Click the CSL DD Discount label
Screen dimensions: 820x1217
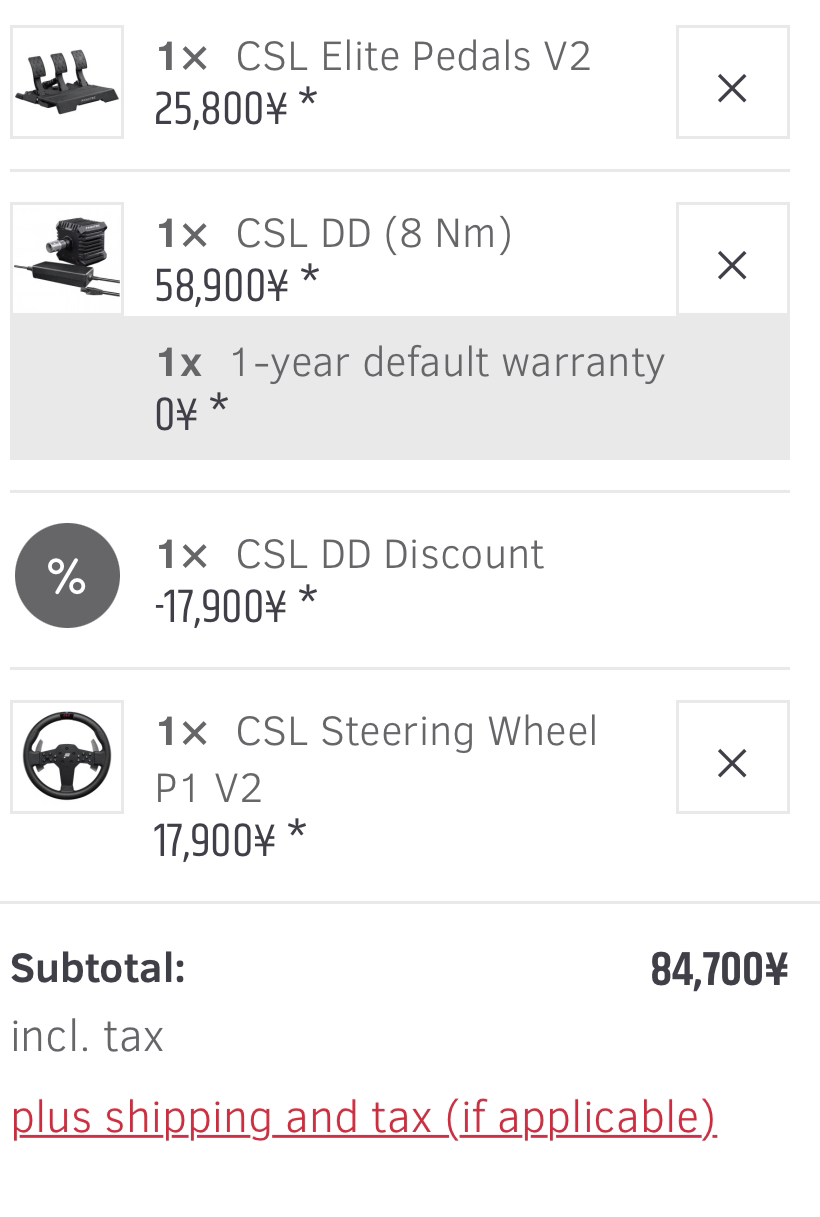(390, 554)
